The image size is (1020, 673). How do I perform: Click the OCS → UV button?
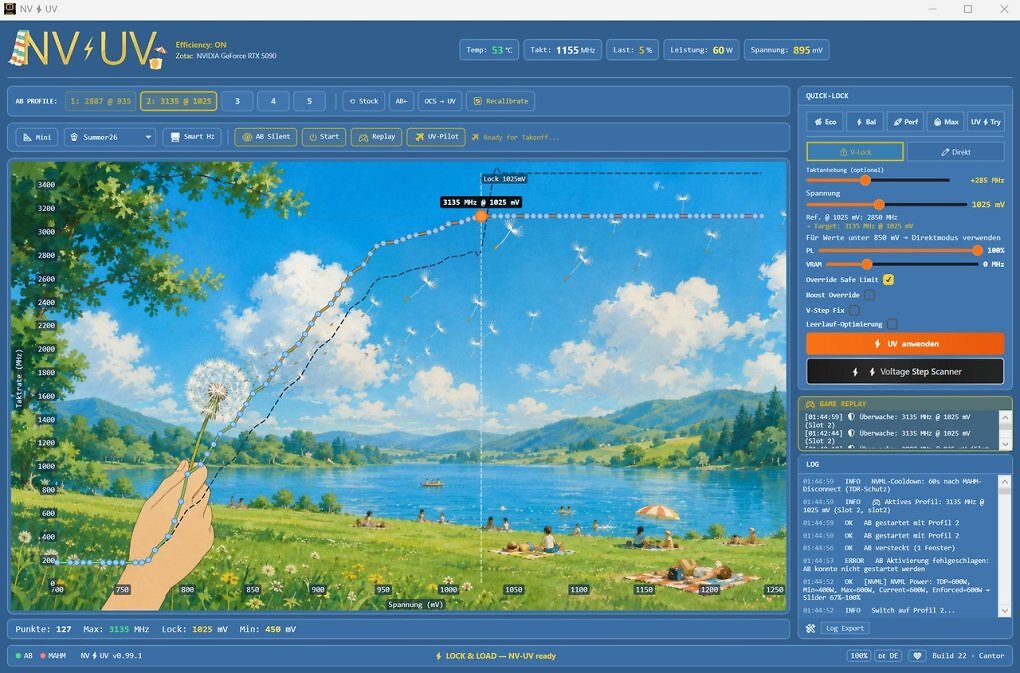440,101
